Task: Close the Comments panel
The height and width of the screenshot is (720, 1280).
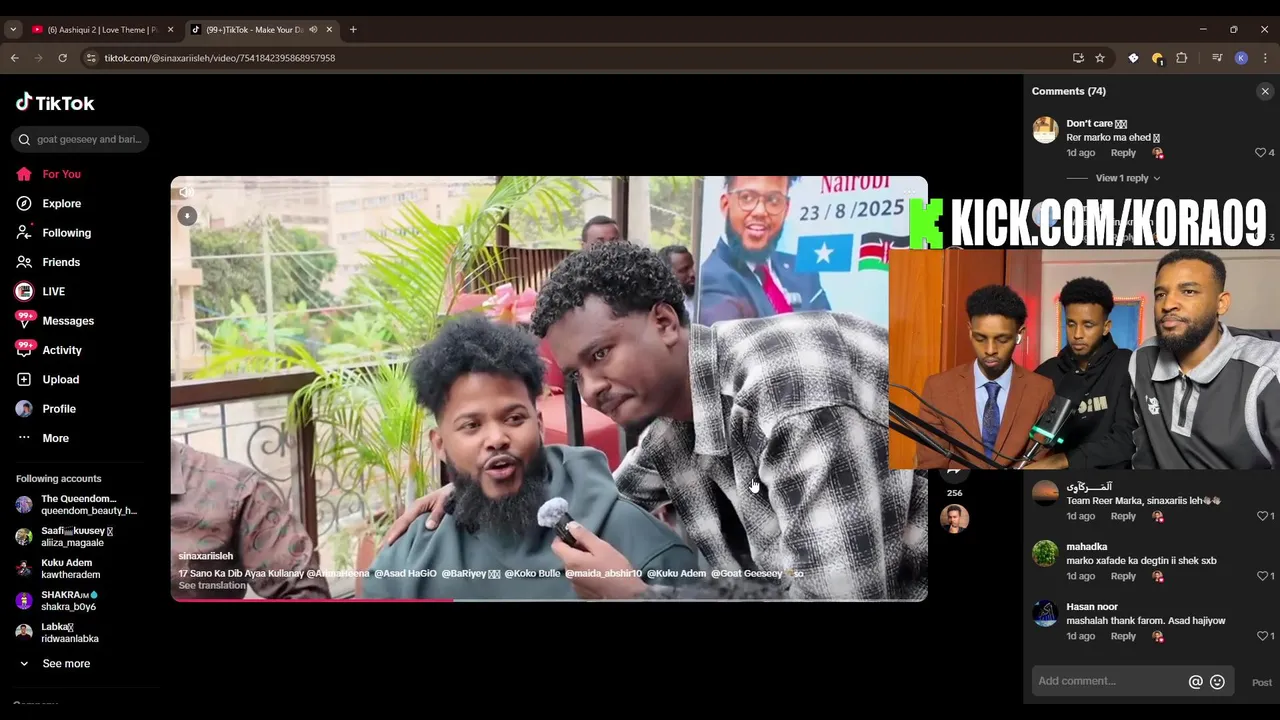Action: tap(1265, 91)
